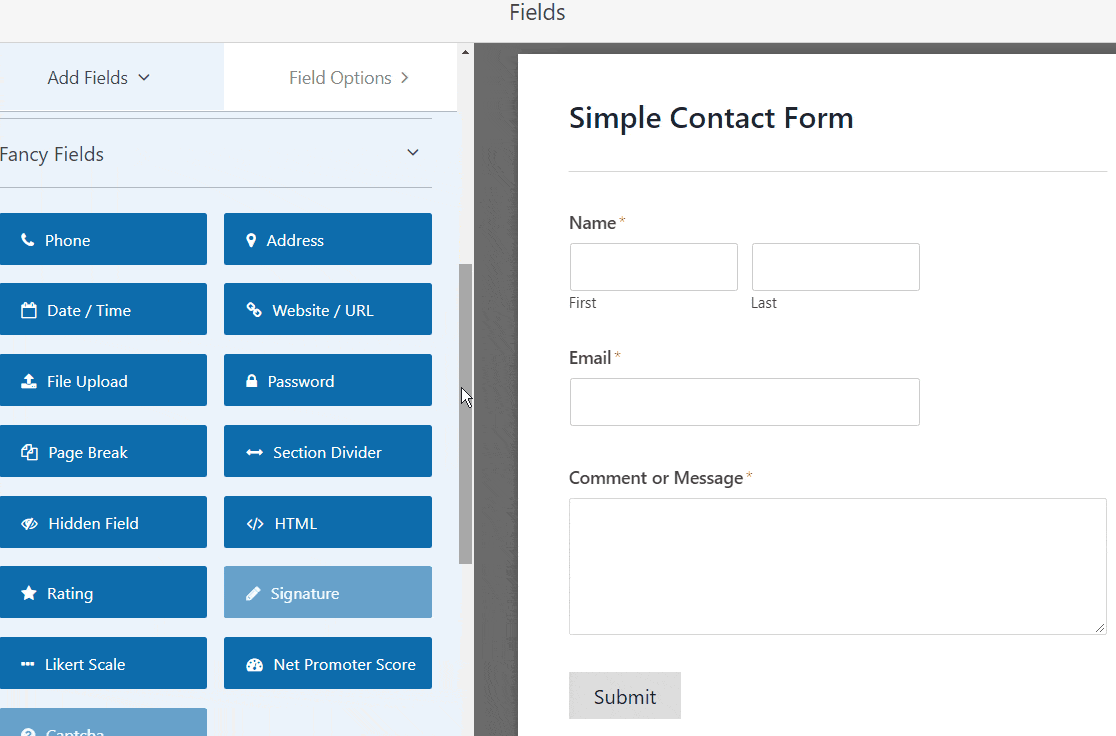Open the Add Fields dropdown arrow
This screenshot has height=736, width=1116.
click(144, 77)
